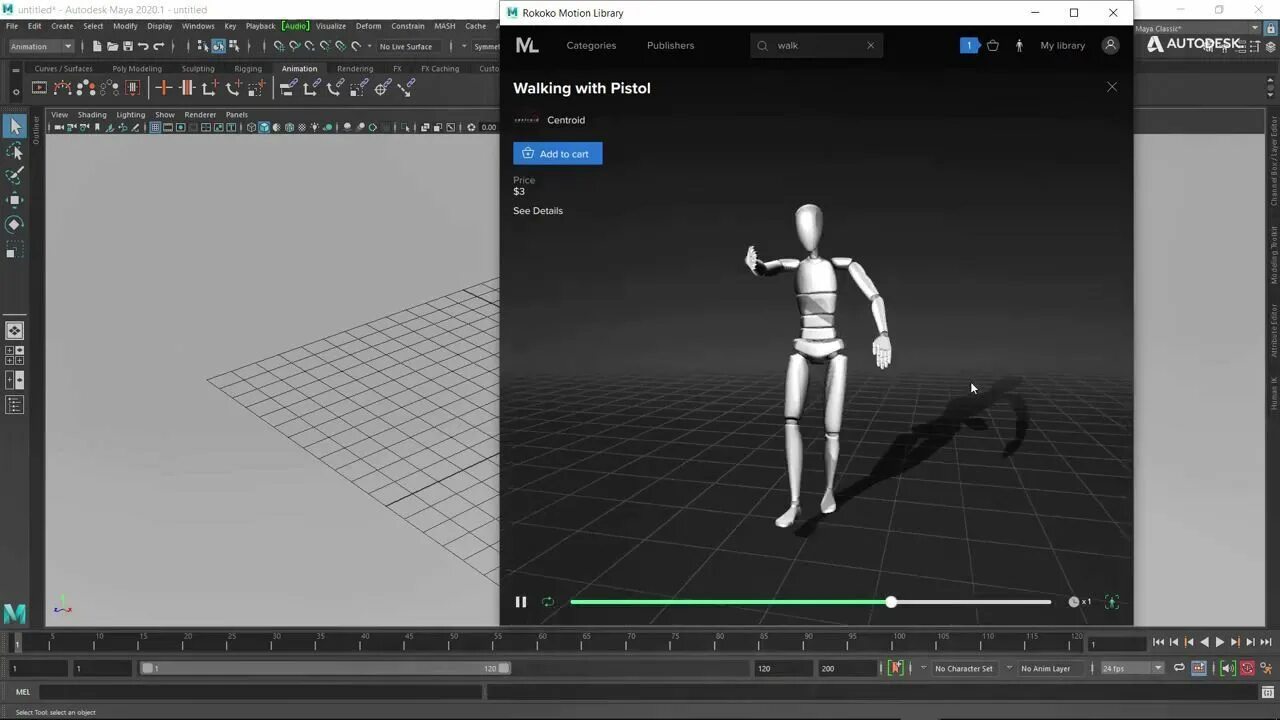Open the viewport Shading menu

[x=92, y=115]
